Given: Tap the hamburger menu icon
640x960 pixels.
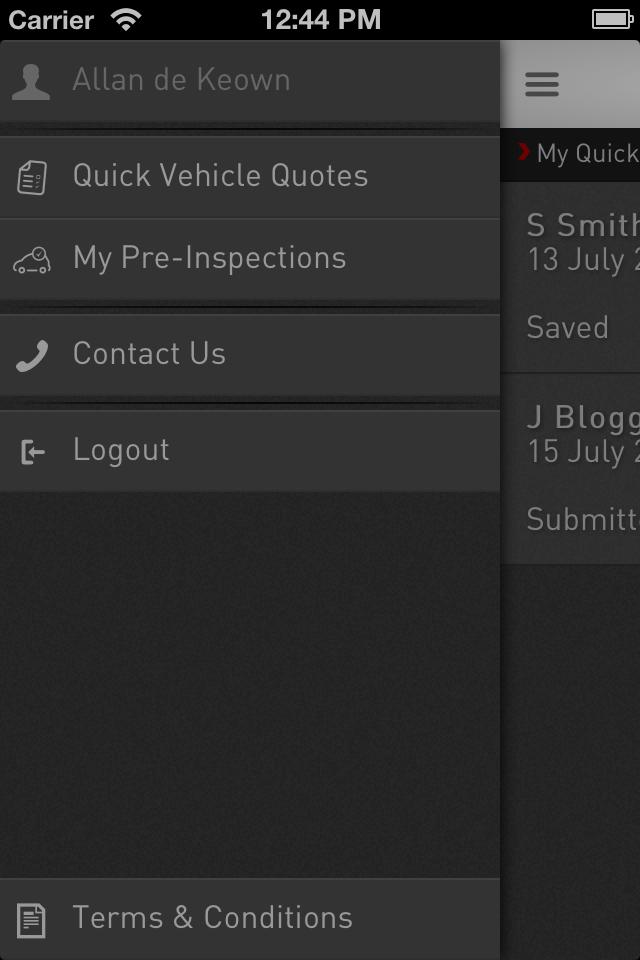Looking at the screenshot, I should (x=542, y=84).
